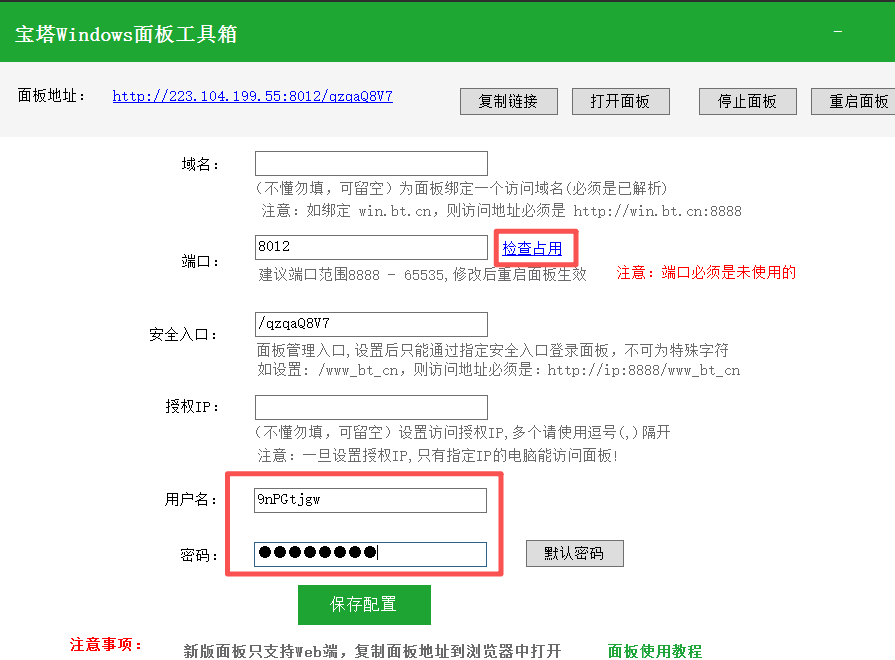Click the 端口： label
The height and width of the screenshot is (660, 895).
201,261
